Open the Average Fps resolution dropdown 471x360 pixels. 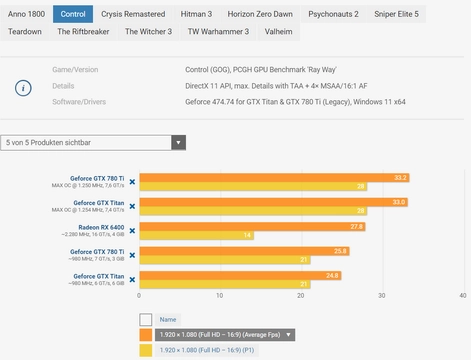pos(225,335)
